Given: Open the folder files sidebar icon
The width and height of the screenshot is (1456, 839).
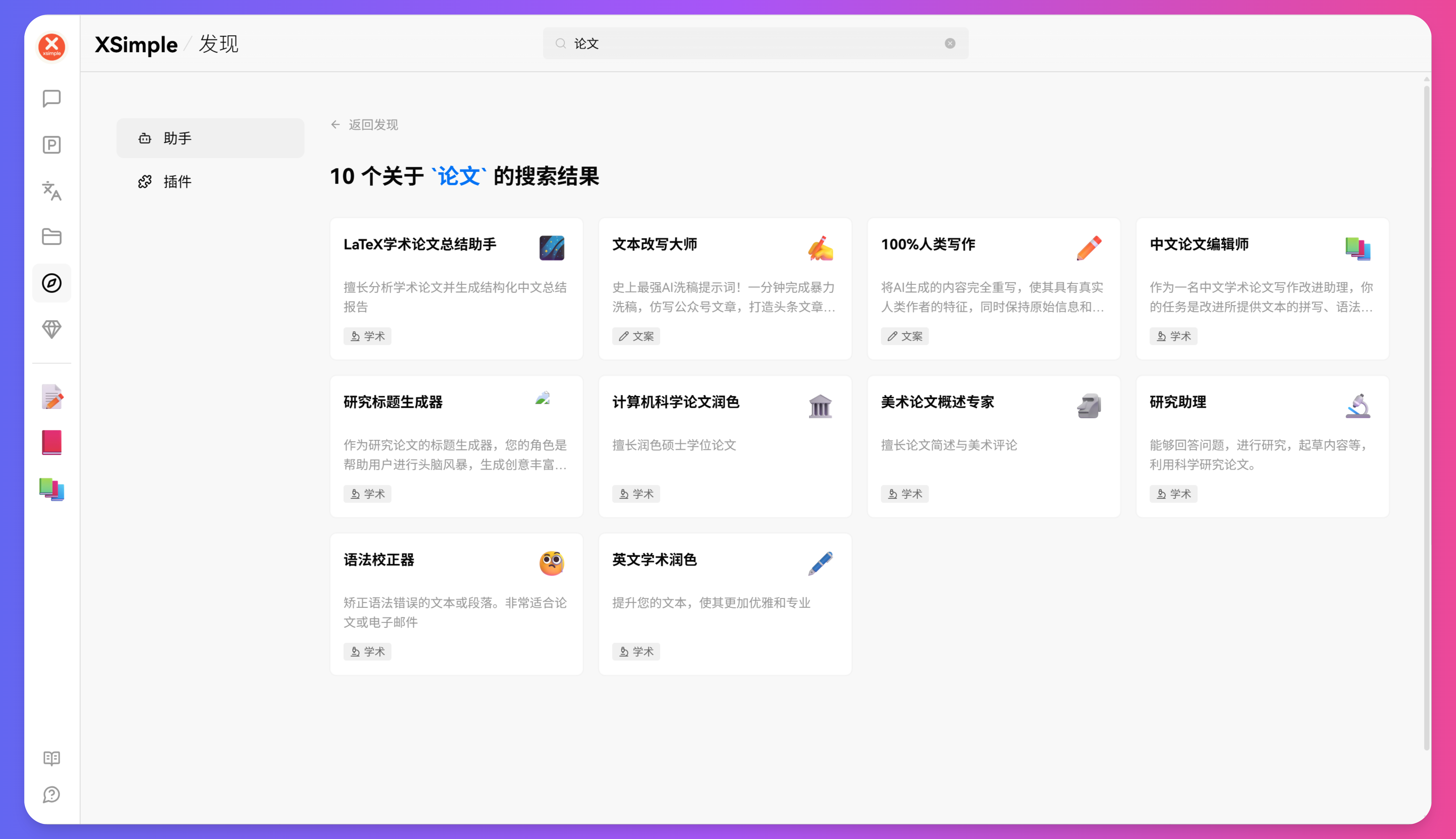Looking at the screenshot, I should [x=52, y=237].
